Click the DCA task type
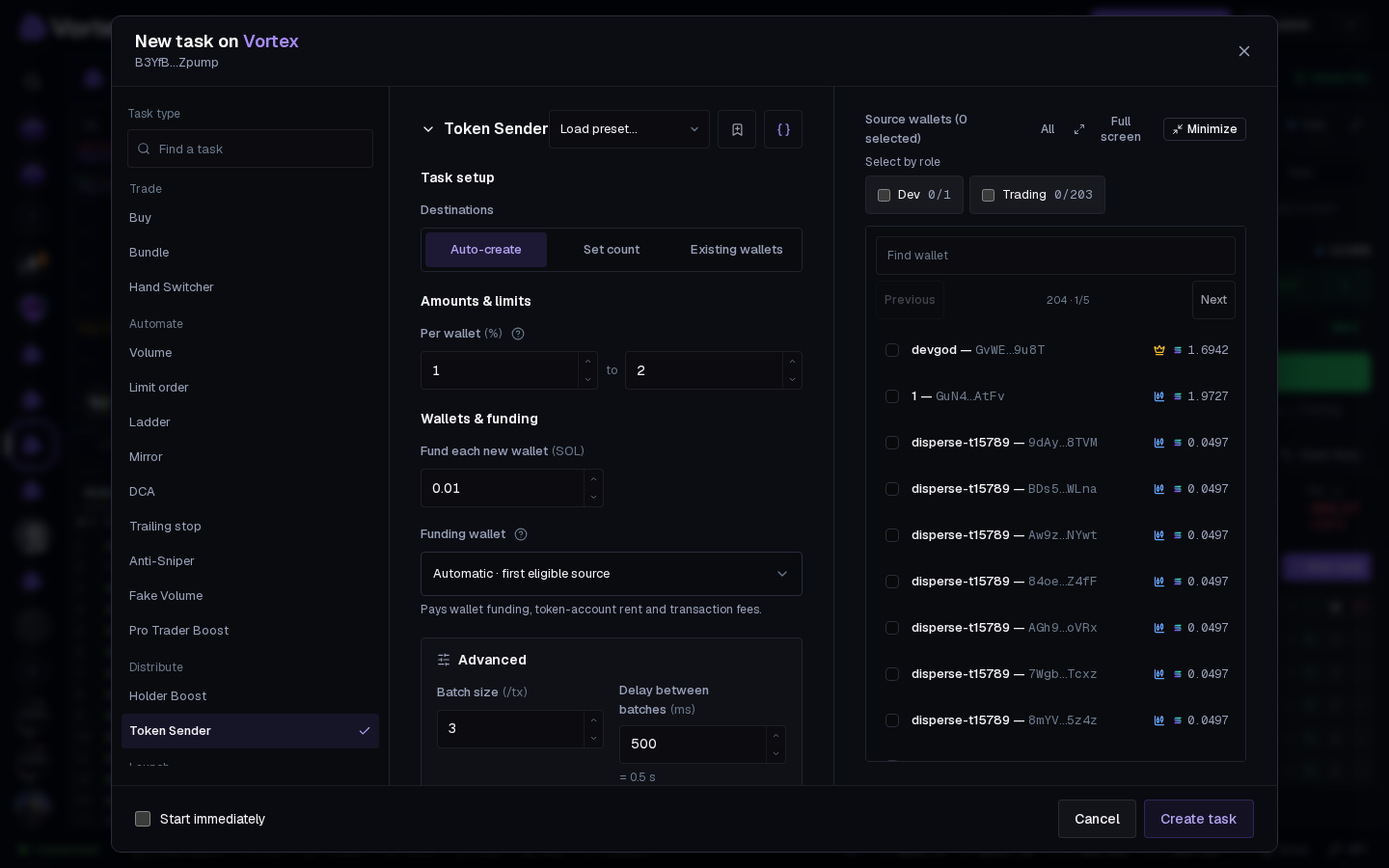The height and width of the screenshot is (868, 1389). [250, 492]
